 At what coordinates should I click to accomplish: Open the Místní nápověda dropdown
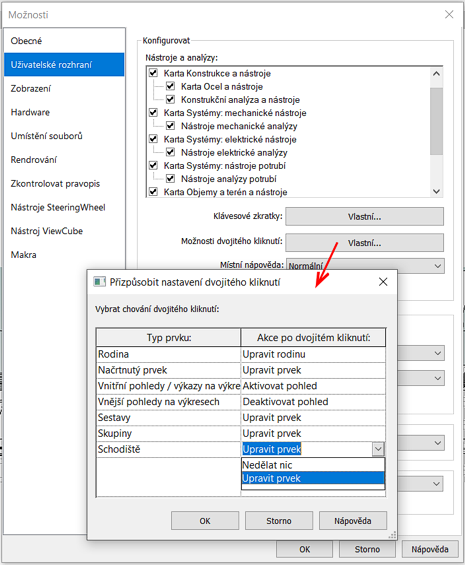tap(365, 266)
